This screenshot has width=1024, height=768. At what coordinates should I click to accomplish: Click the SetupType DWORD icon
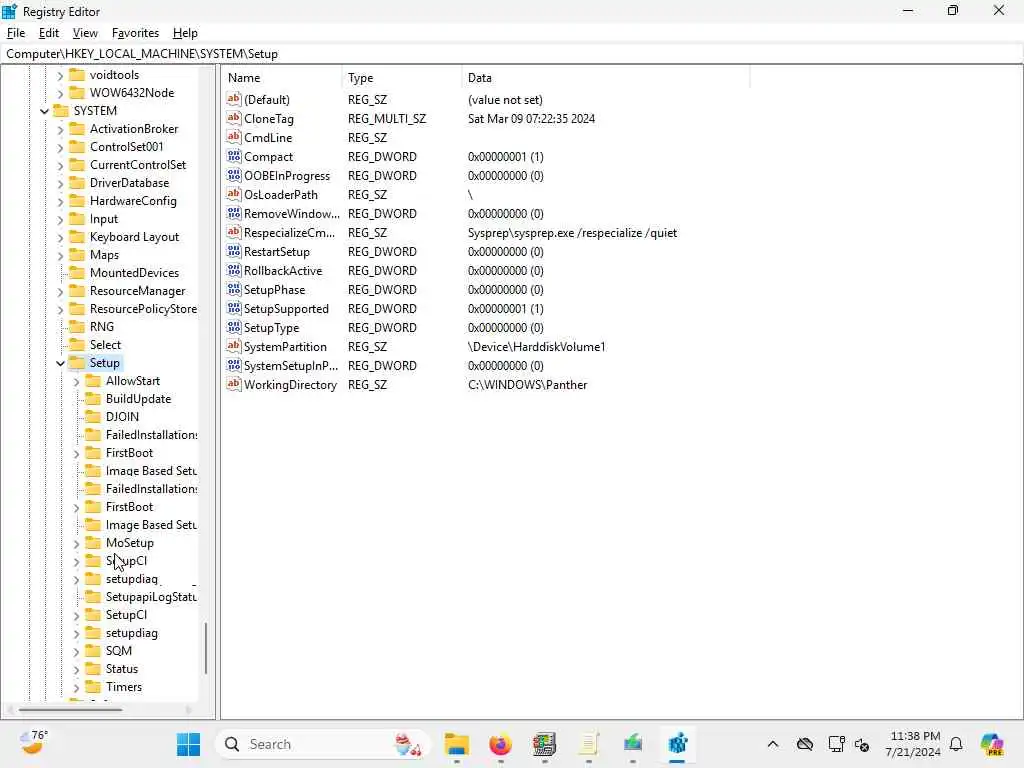point(234,327)
